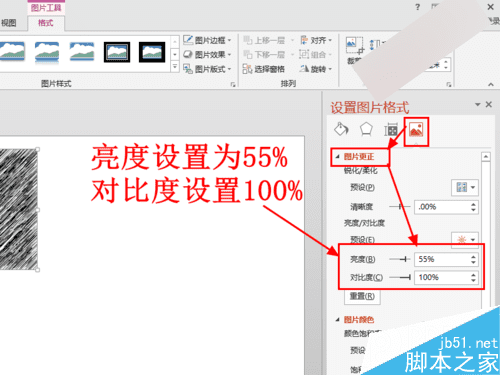Switch to 格式 format tab
This screenshot has width=500, height=375.
46,23
